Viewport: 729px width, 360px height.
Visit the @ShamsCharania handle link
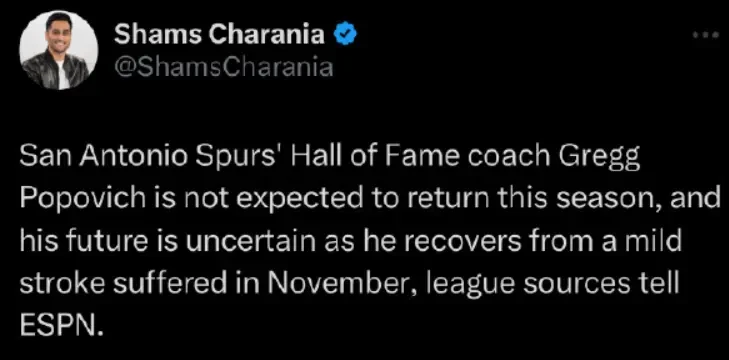(x=224, y=67)
